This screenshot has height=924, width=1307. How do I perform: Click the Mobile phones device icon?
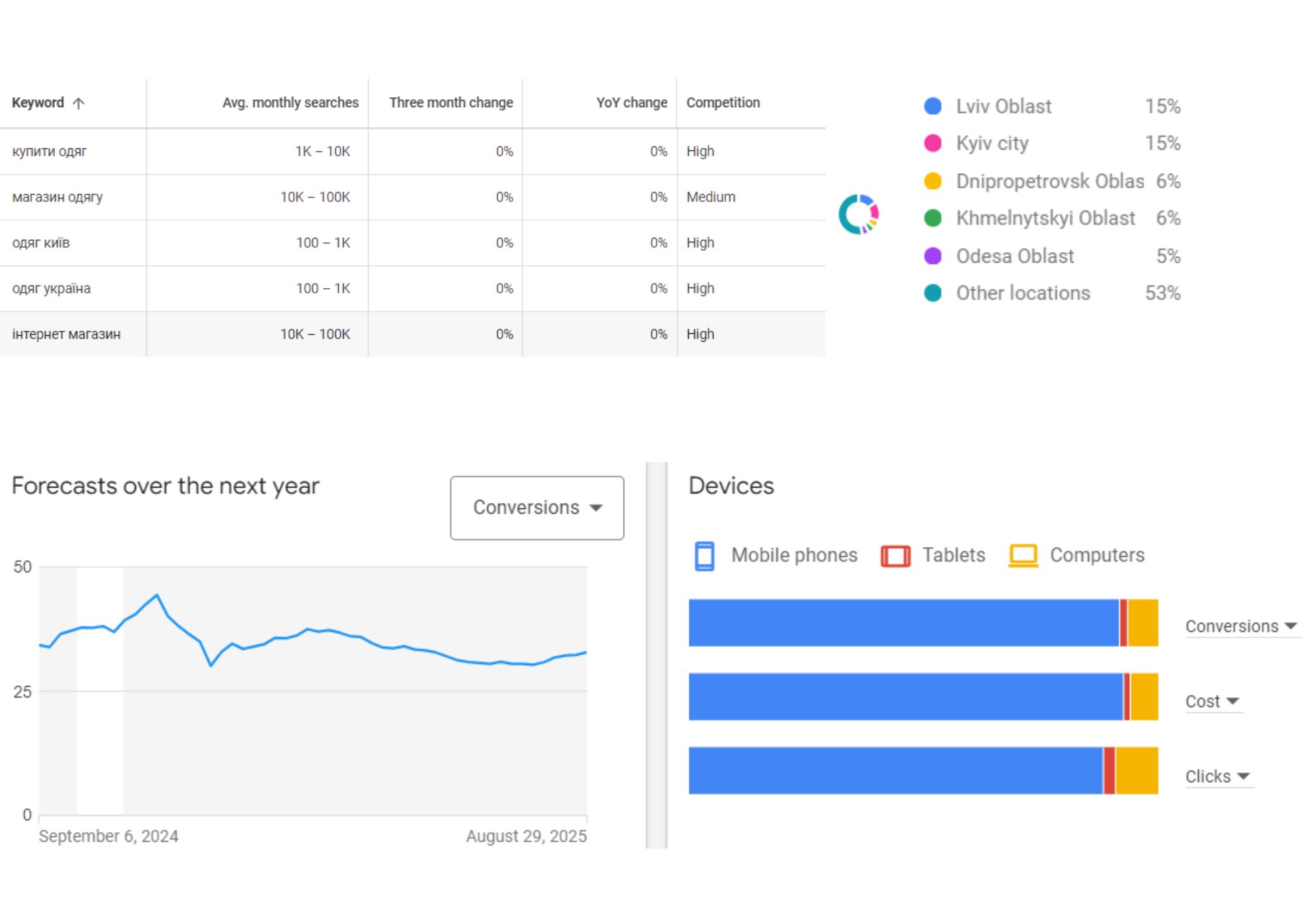704,556
